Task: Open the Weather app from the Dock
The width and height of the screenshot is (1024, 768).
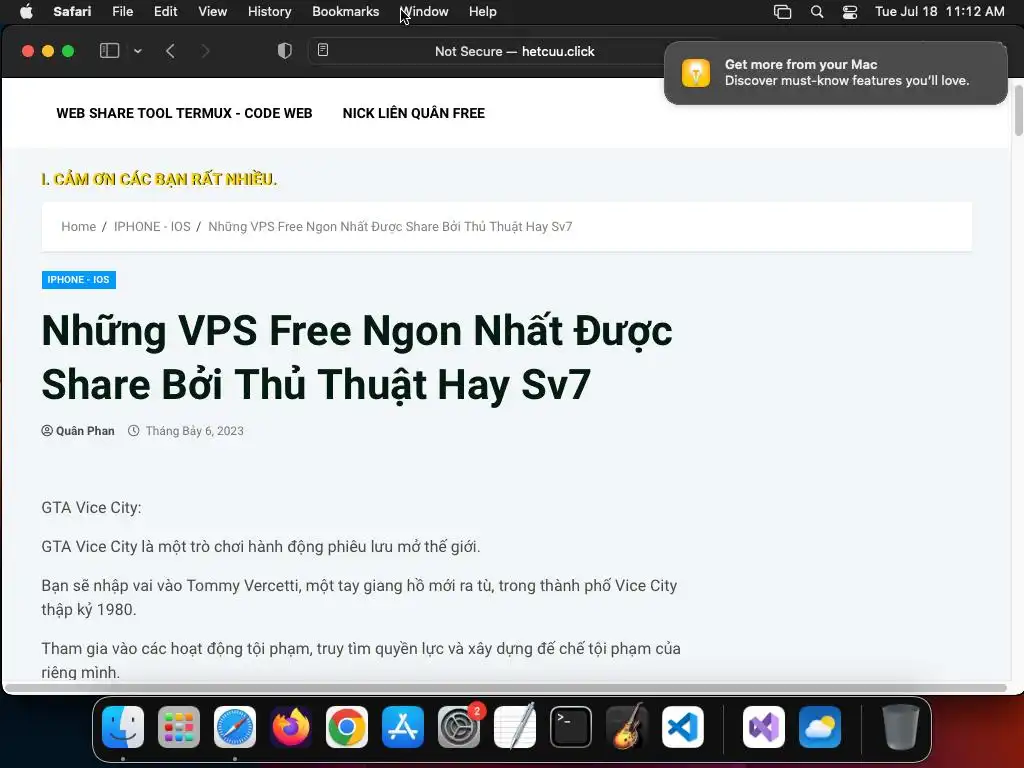Action: 820,727
